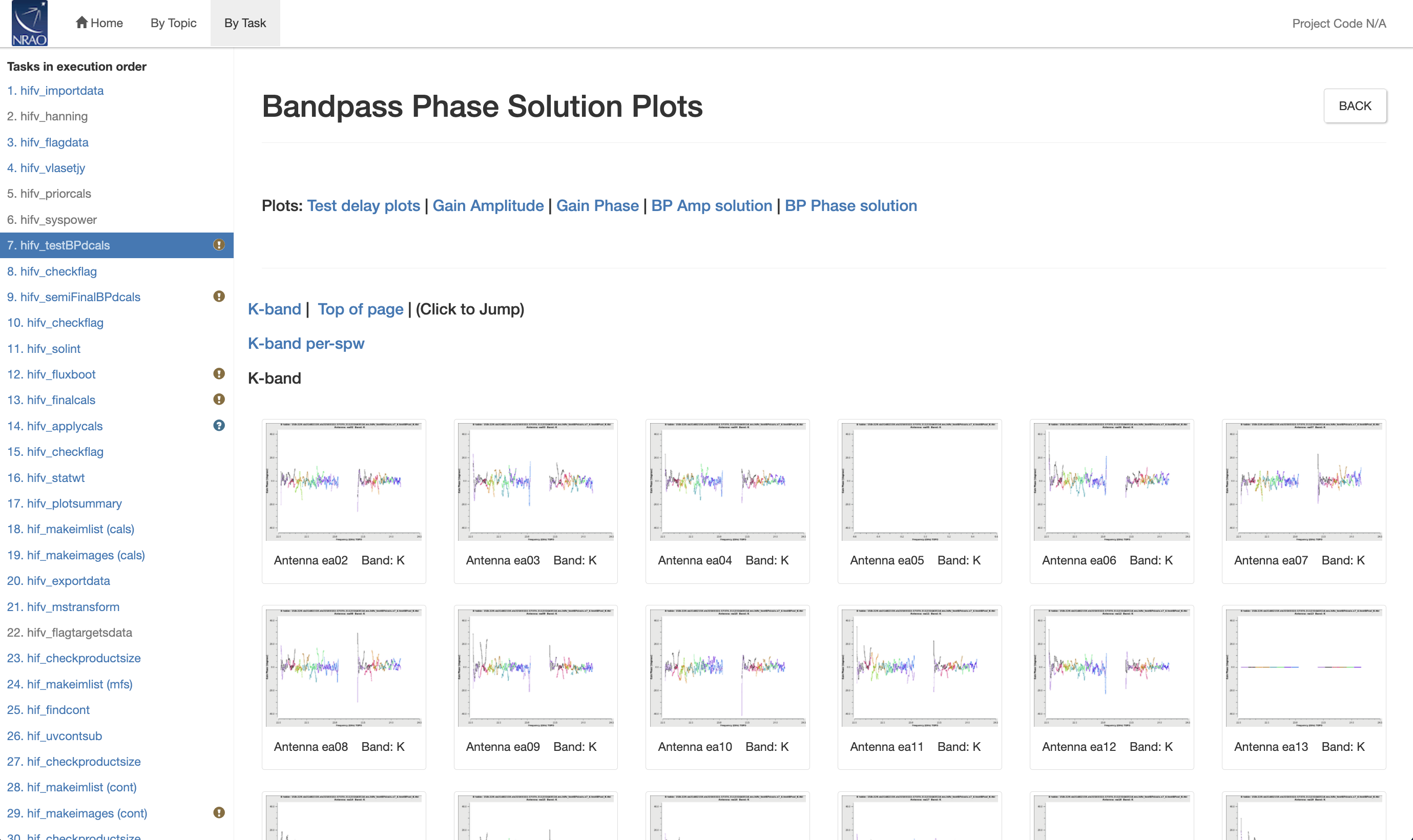Screen dimensions: 1413x840
Task: Click warning icon beside hif_makeimages (cont)
Action: point(219,813)
